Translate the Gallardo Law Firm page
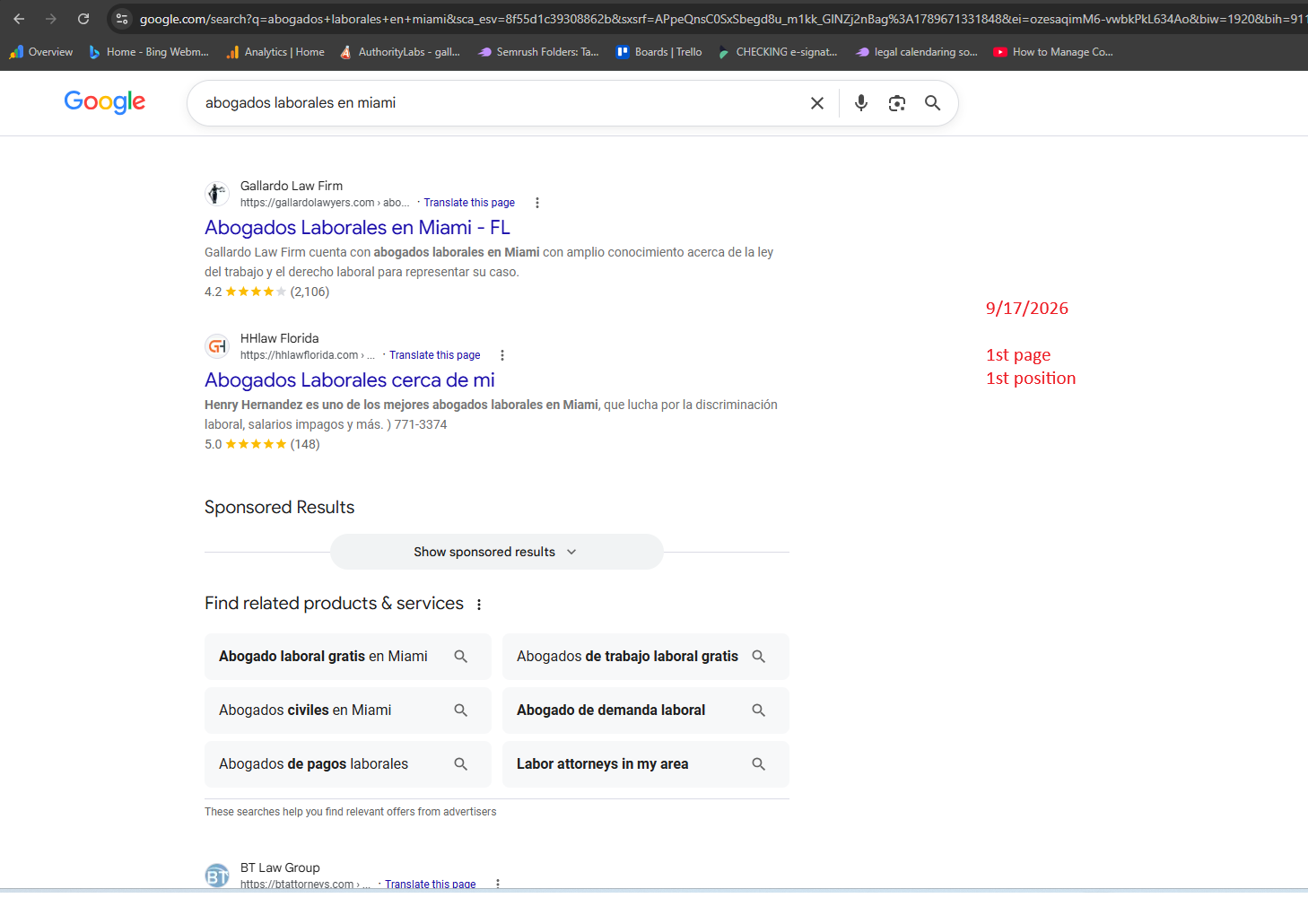Image resolution: width=1308 pixels, height=924 pixels. click(469, 203)
